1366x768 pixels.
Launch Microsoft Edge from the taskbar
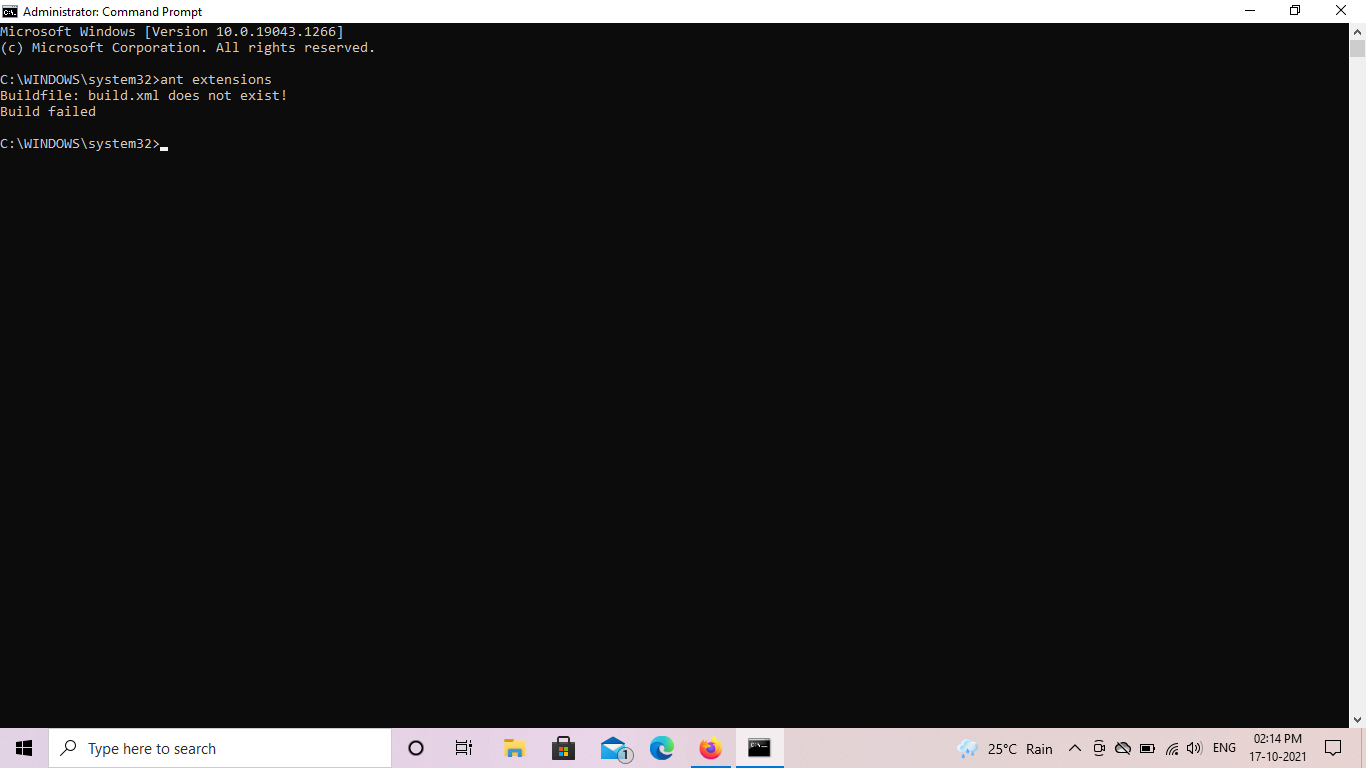click(x=662, y=748)
